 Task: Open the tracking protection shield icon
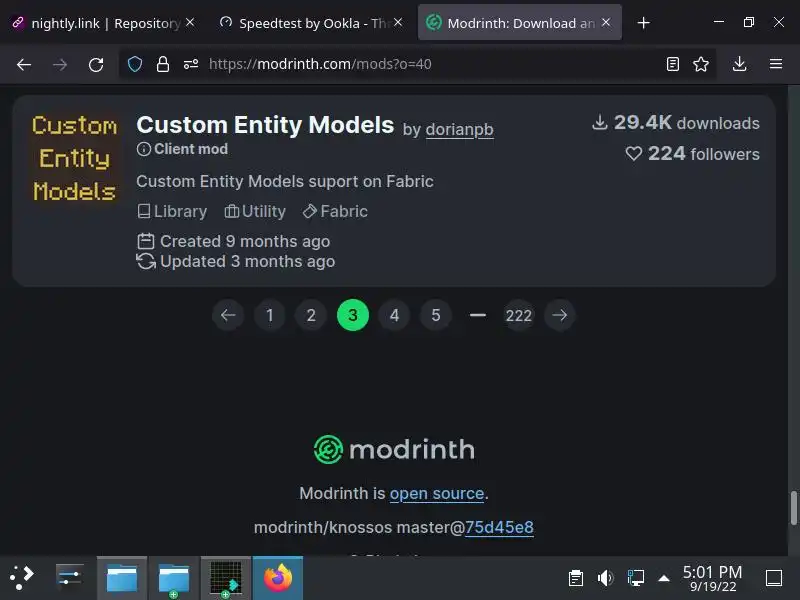pyautogui.click(x=135, y=64)
